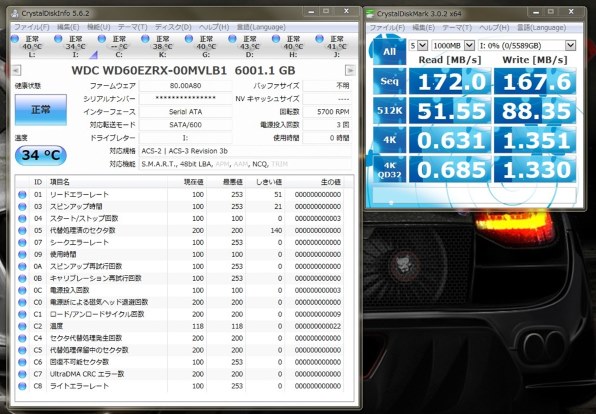Click the firmware field 80.00A80

pyautogui.click(x=185, y=86)
